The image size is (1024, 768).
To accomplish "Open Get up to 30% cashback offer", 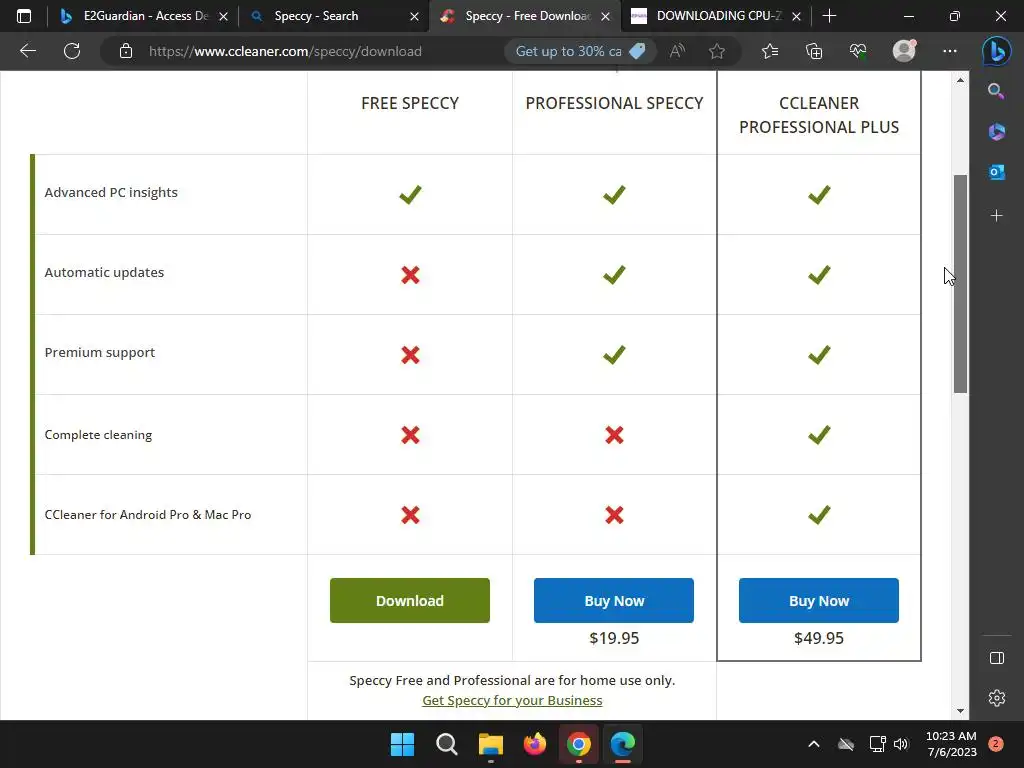I will [579, 51].
